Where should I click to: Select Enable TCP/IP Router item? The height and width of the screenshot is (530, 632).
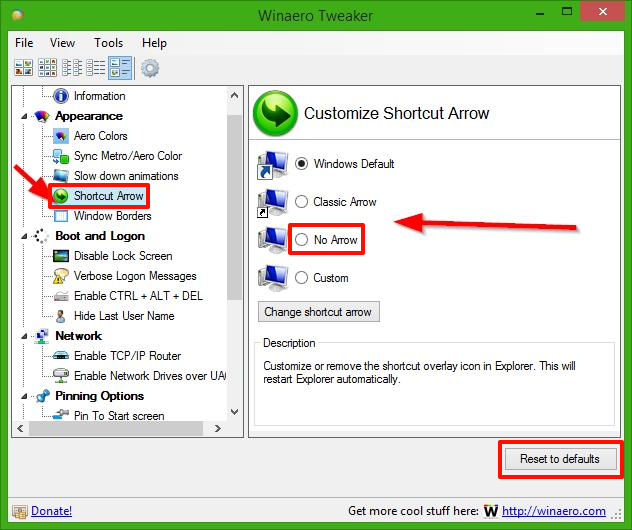tap(128, 356)
